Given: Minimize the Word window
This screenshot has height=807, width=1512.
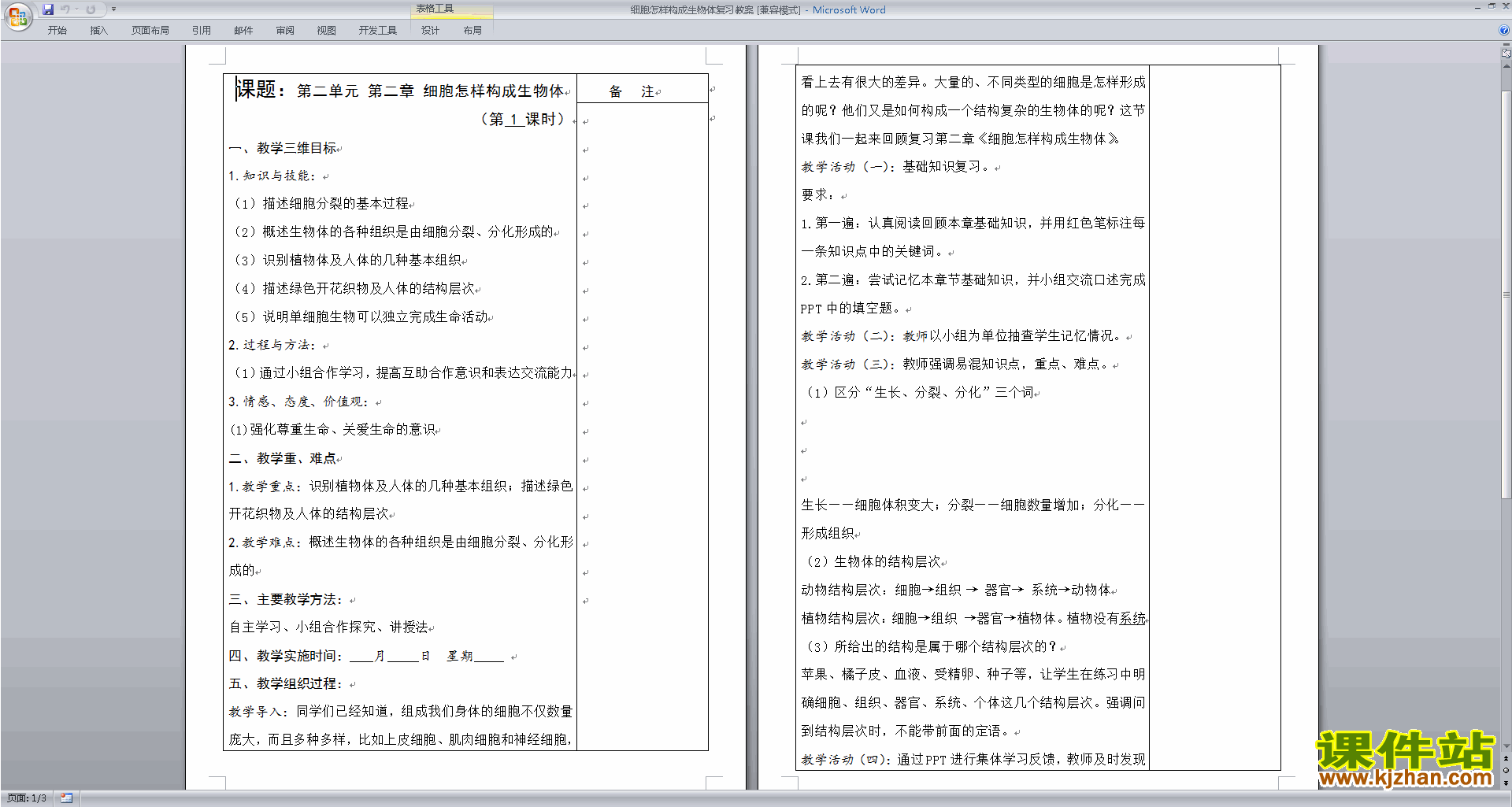Looking at the screenshot, I should point(1477,7).
